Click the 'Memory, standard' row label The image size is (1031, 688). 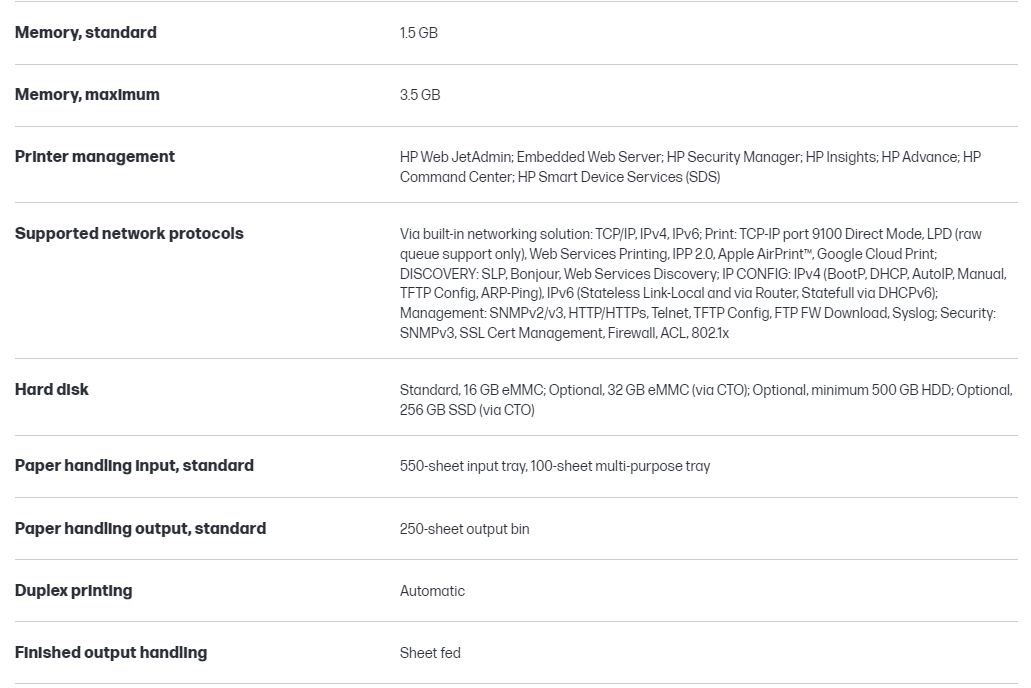coord(86,33)
